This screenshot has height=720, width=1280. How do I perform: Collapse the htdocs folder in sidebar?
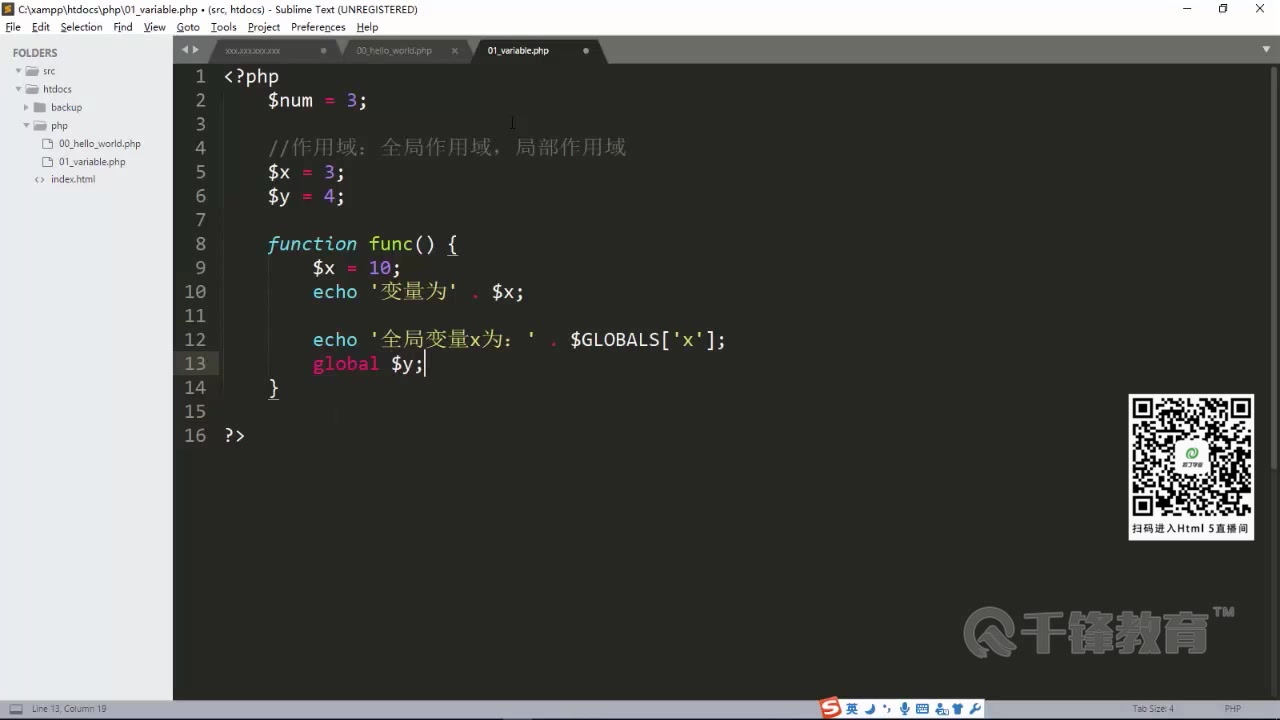click(17, 89)
